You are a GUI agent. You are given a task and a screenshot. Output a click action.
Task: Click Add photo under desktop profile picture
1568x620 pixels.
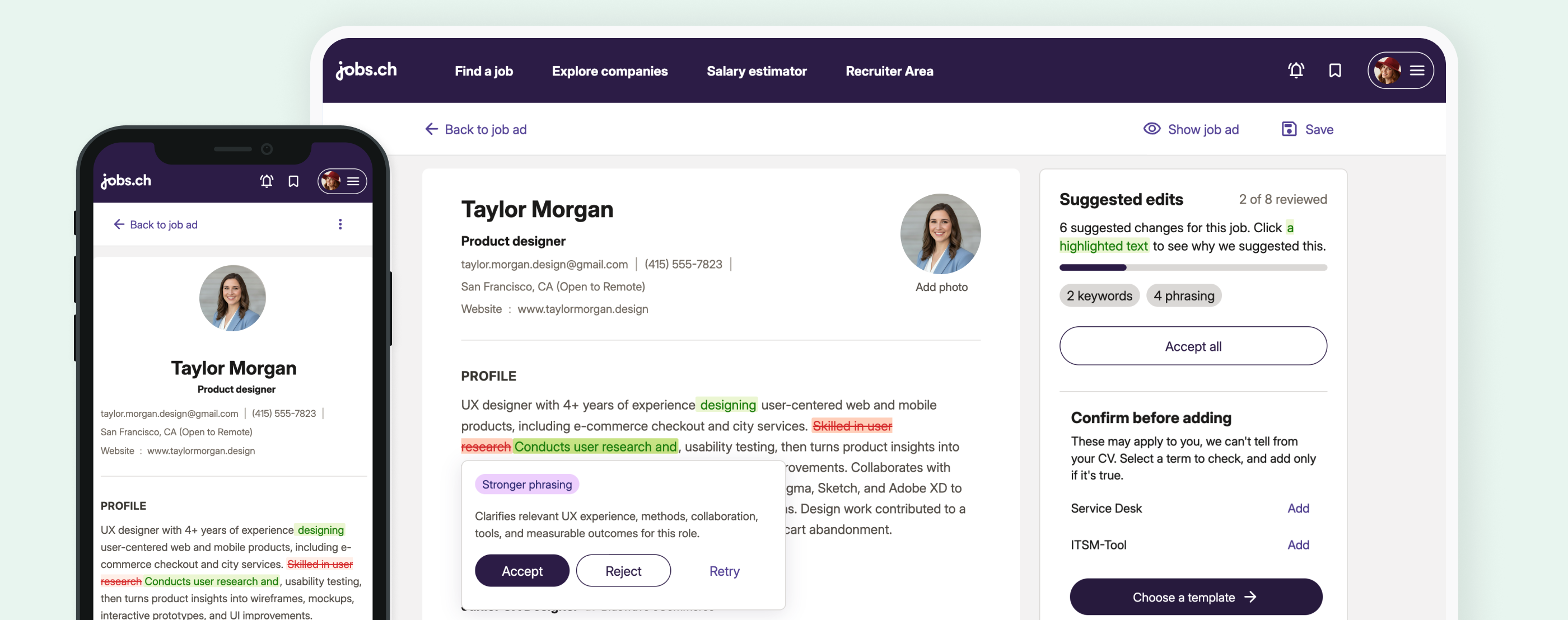point(941,287)
